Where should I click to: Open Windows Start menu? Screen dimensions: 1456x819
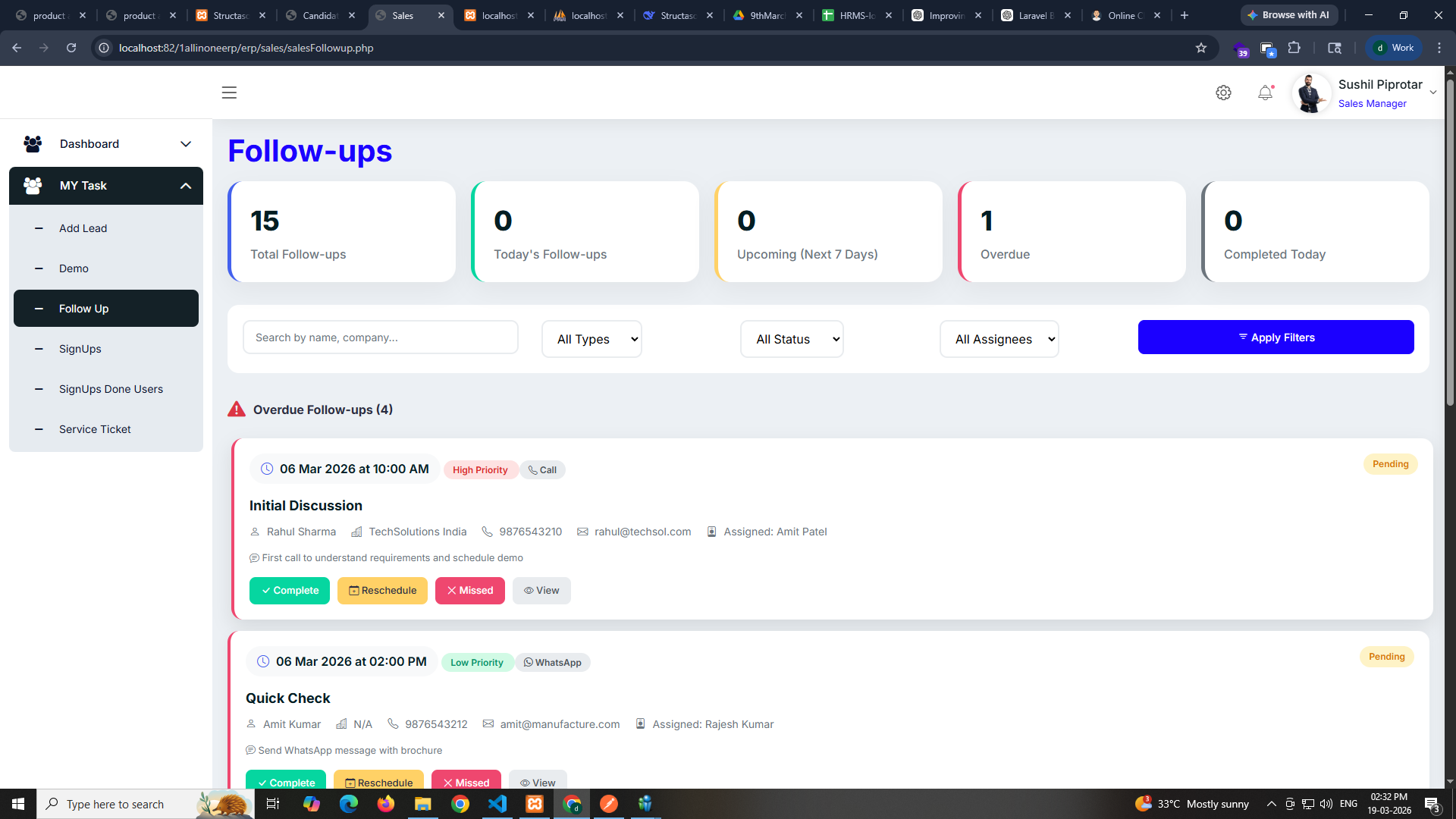18,804
